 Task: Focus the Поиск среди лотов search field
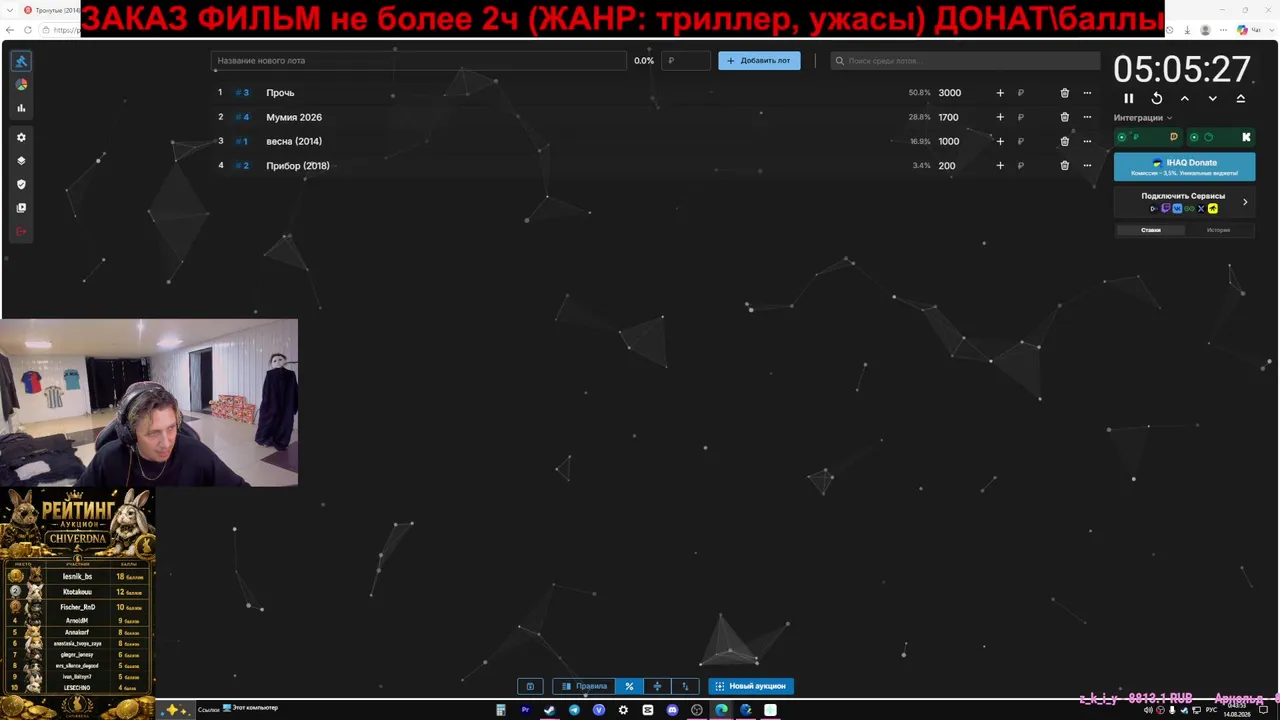pos(965,61)
